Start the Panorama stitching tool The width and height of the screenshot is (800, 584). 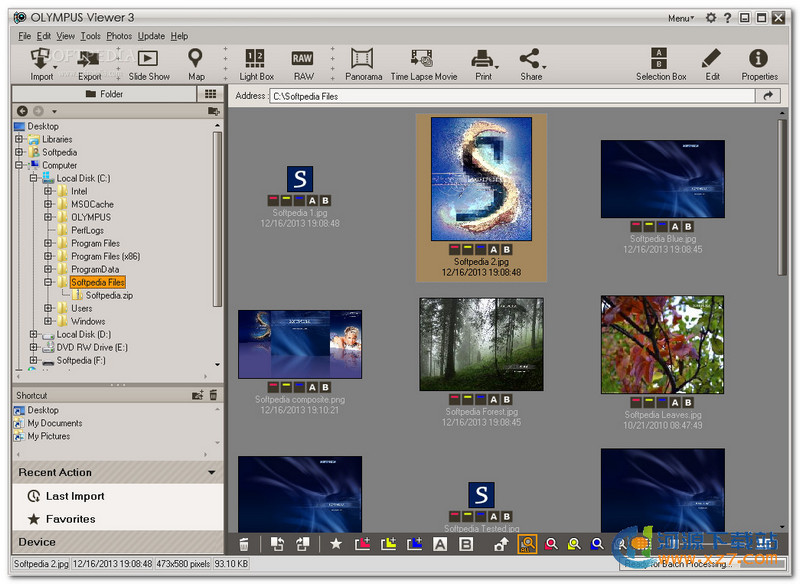[x=362, y=63]
